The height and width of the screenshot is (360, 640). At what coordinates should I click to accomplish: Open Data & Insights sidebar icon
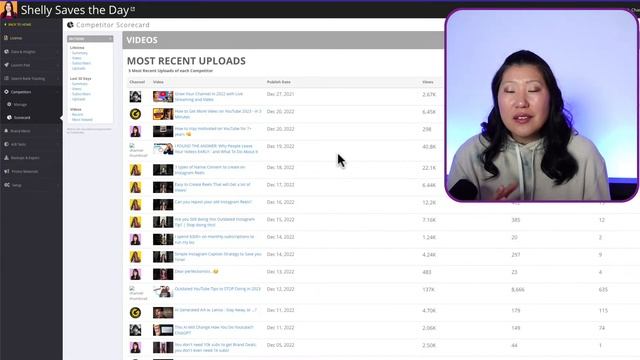6,52
